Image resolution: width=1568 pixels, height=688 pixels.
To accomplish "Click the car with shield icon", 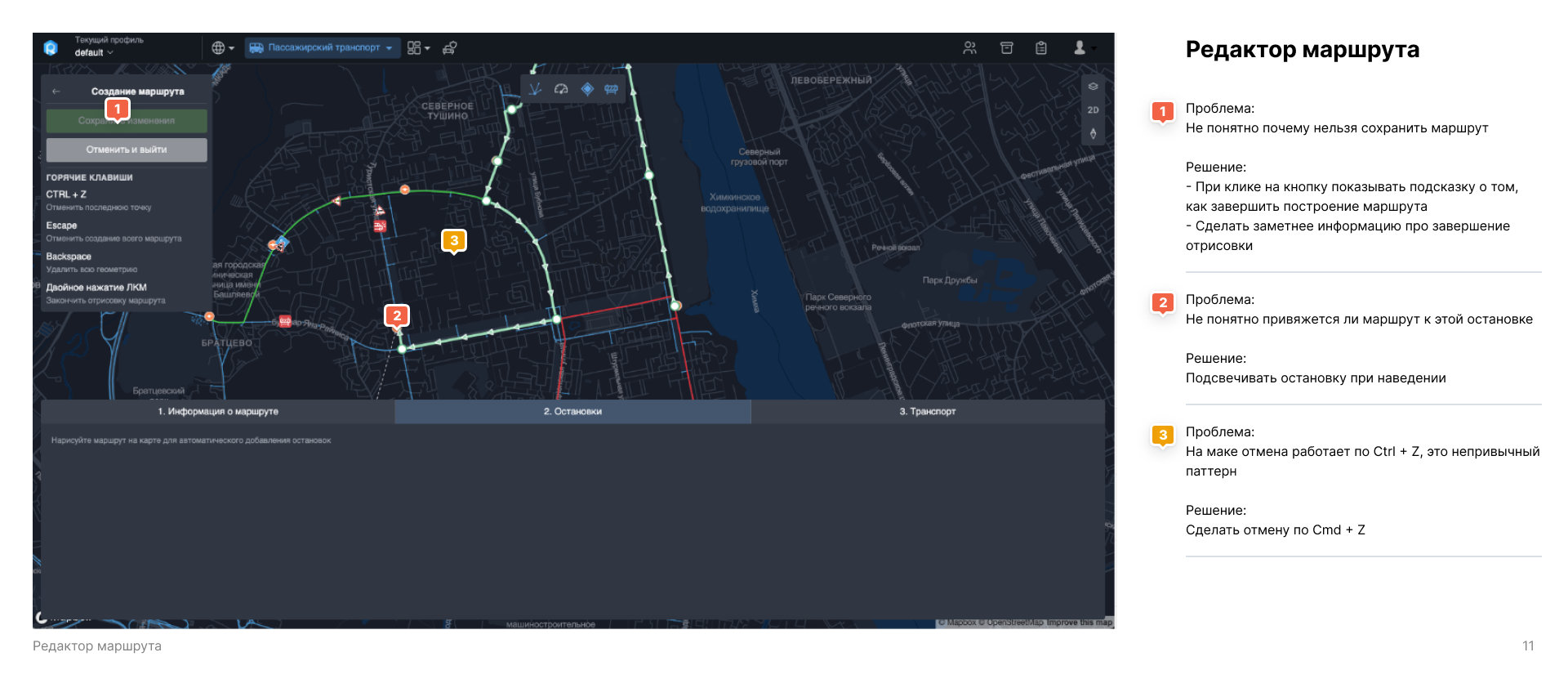I will 450,48.
